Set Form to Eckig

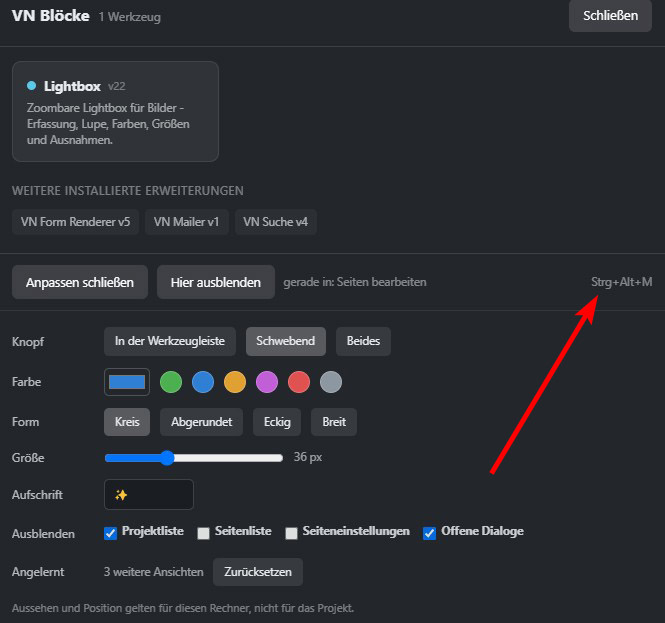[x=277, y=422]
